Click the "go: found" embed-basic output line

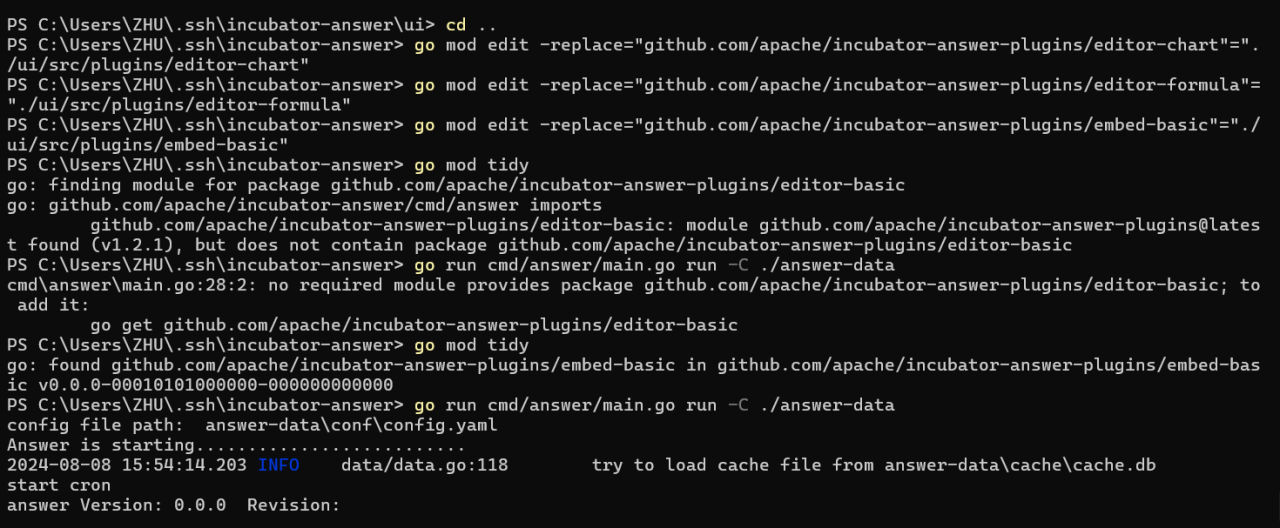(x=632, y=365)
